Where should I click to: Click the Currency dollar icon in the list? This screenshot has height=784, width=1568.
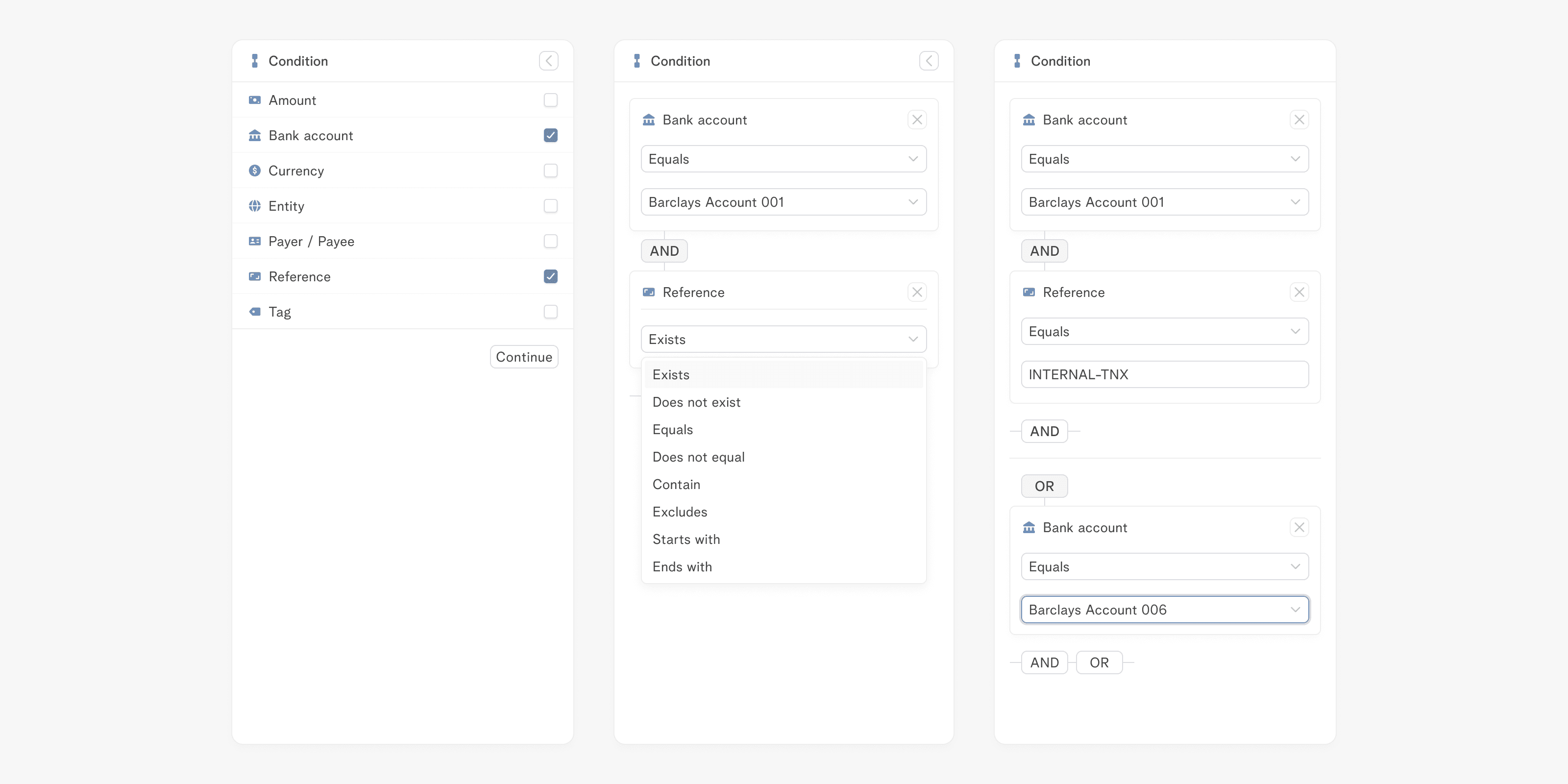point(254,171)
